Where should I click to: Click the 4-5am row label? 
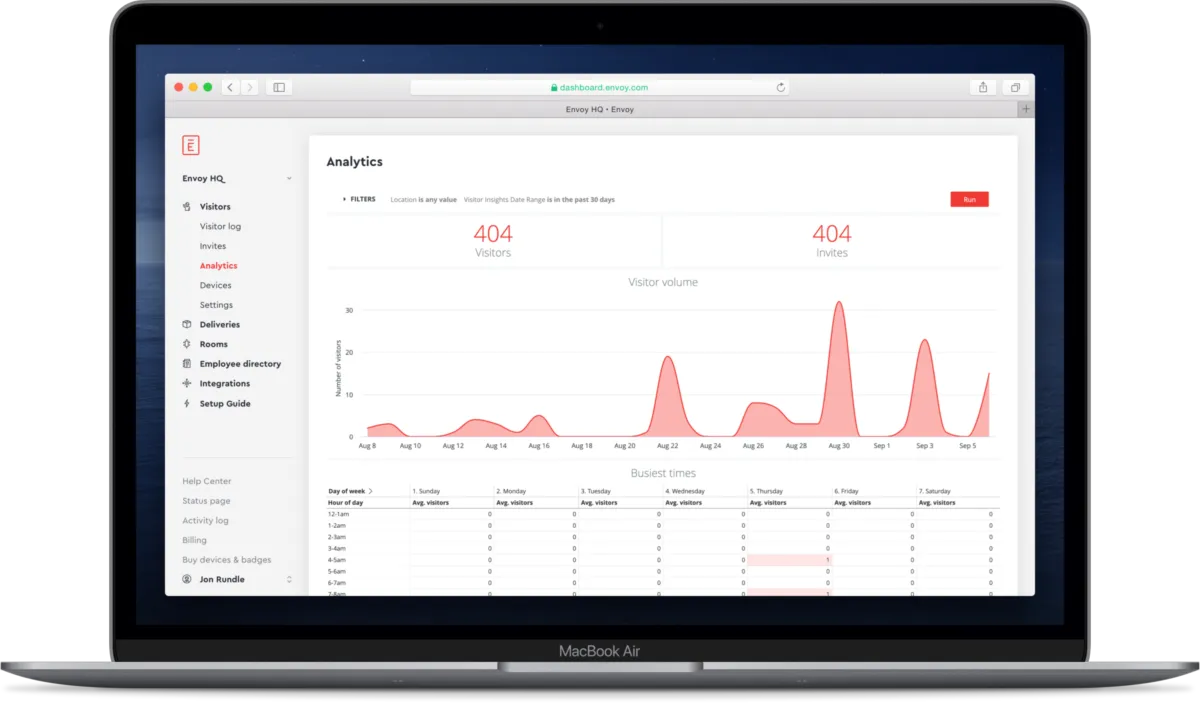coord(337,560)
